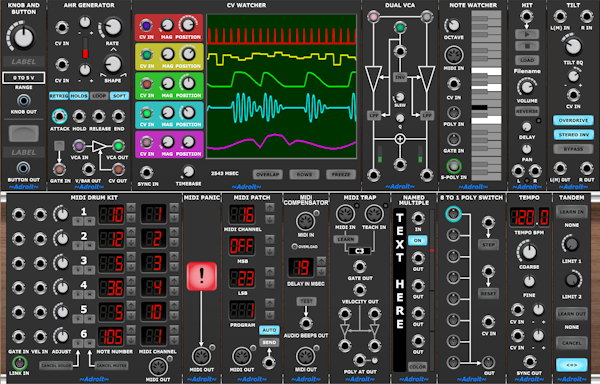Click the SYNC OUT jack on Tempo
Screen dimensions: 600x384
click(x=529, y=362)
